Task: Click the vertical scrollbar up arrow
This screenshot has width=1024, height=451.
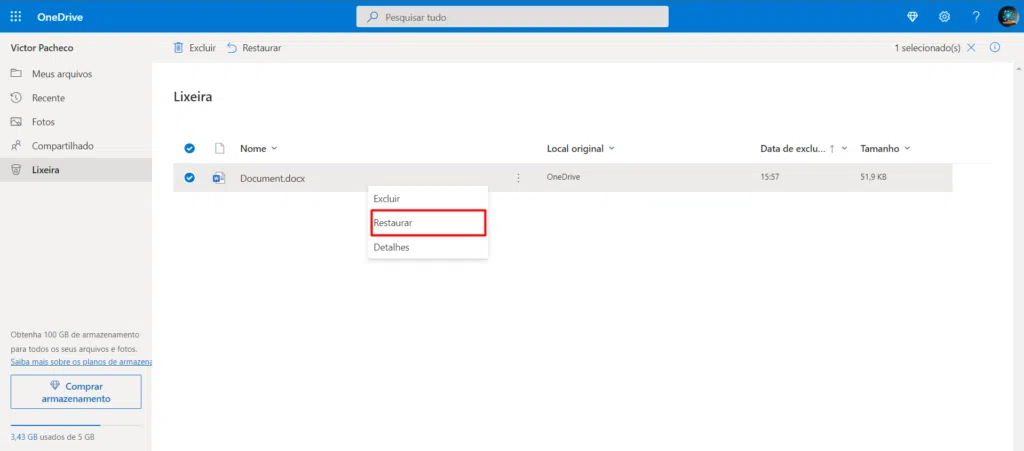Action: [1019, 67]
